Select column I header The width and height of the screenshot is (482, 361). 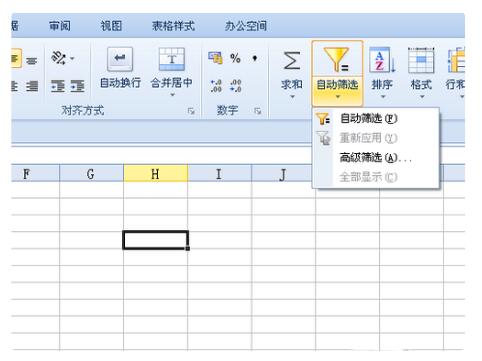click(x=219, y=173)
